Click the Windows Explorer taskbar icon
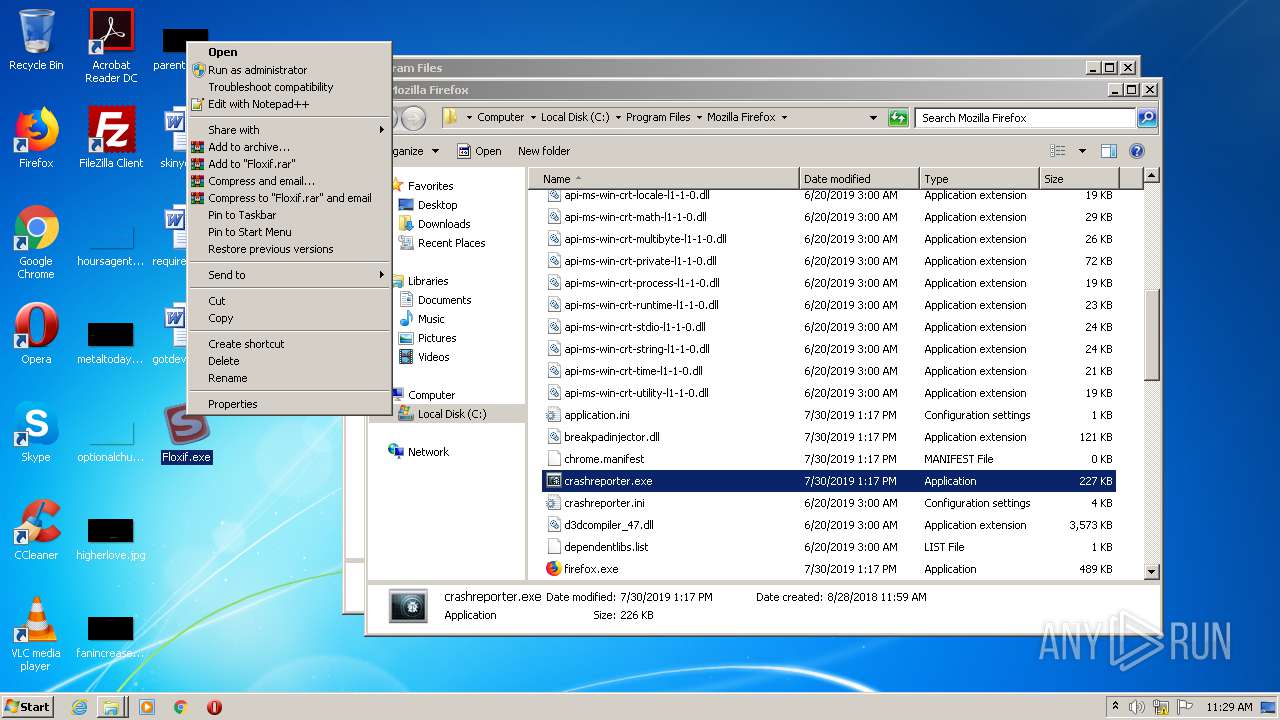This screenshot has height=720, width=1280. coord(111,707)
